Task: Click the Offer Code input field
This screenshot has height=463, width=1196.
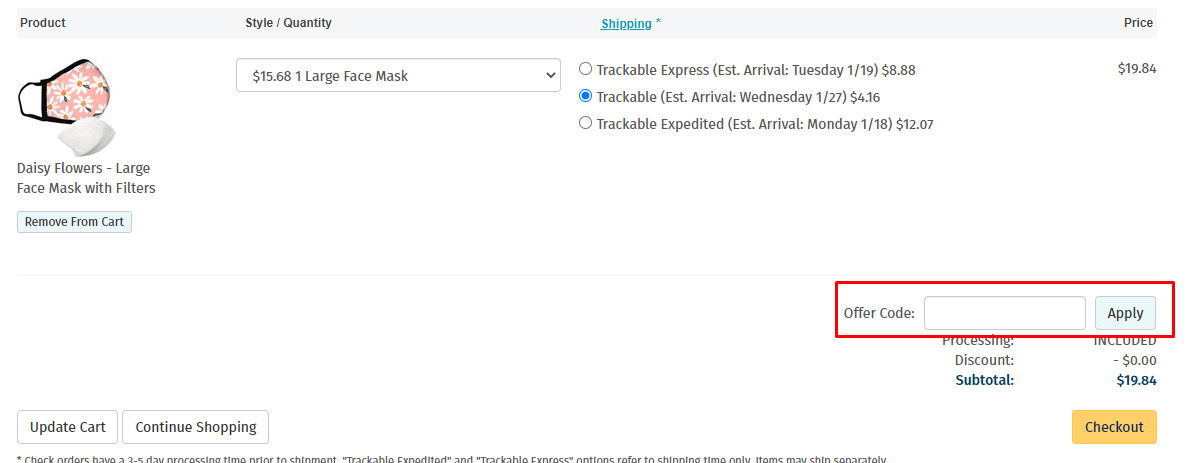Action: coord(1005,313)
